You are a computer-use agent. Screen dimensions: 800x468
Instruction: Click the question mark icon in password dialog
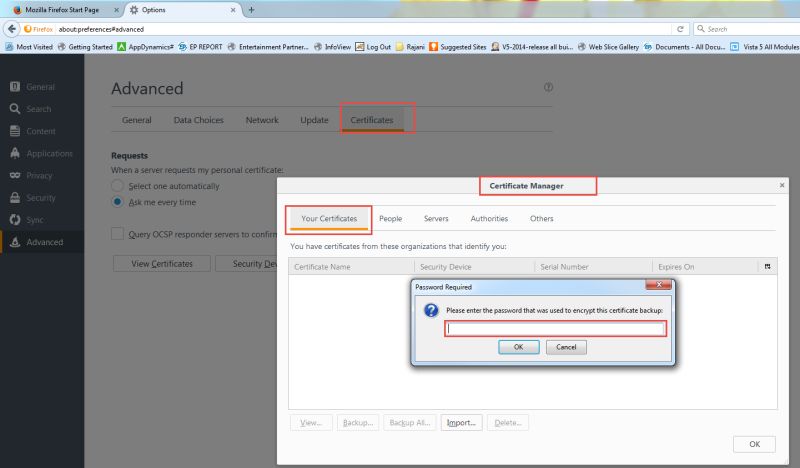click(431, 310)
